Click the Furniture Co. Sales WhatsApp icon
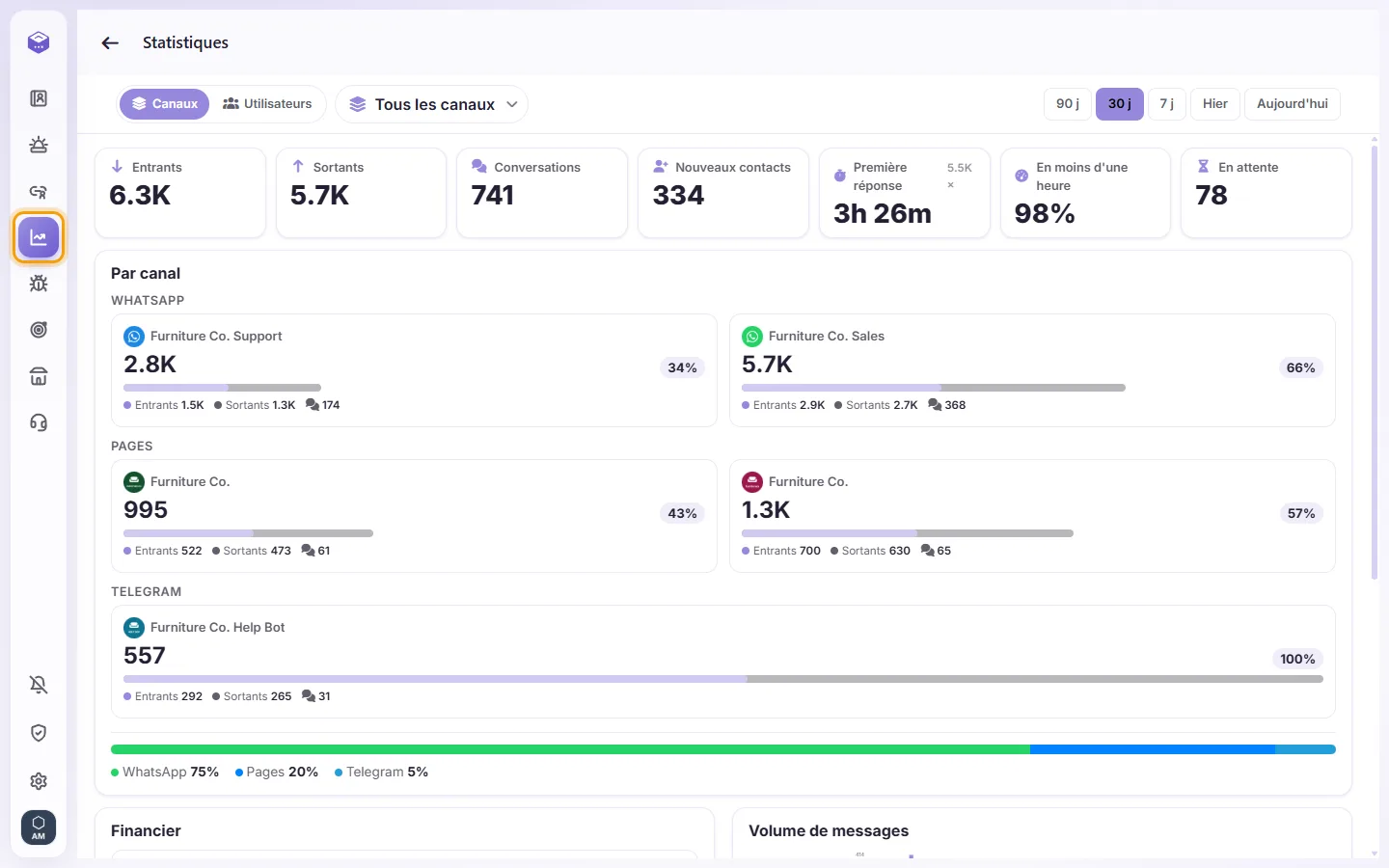The width and height of the screenshot is (1389, 868). [x=752, y=337]
